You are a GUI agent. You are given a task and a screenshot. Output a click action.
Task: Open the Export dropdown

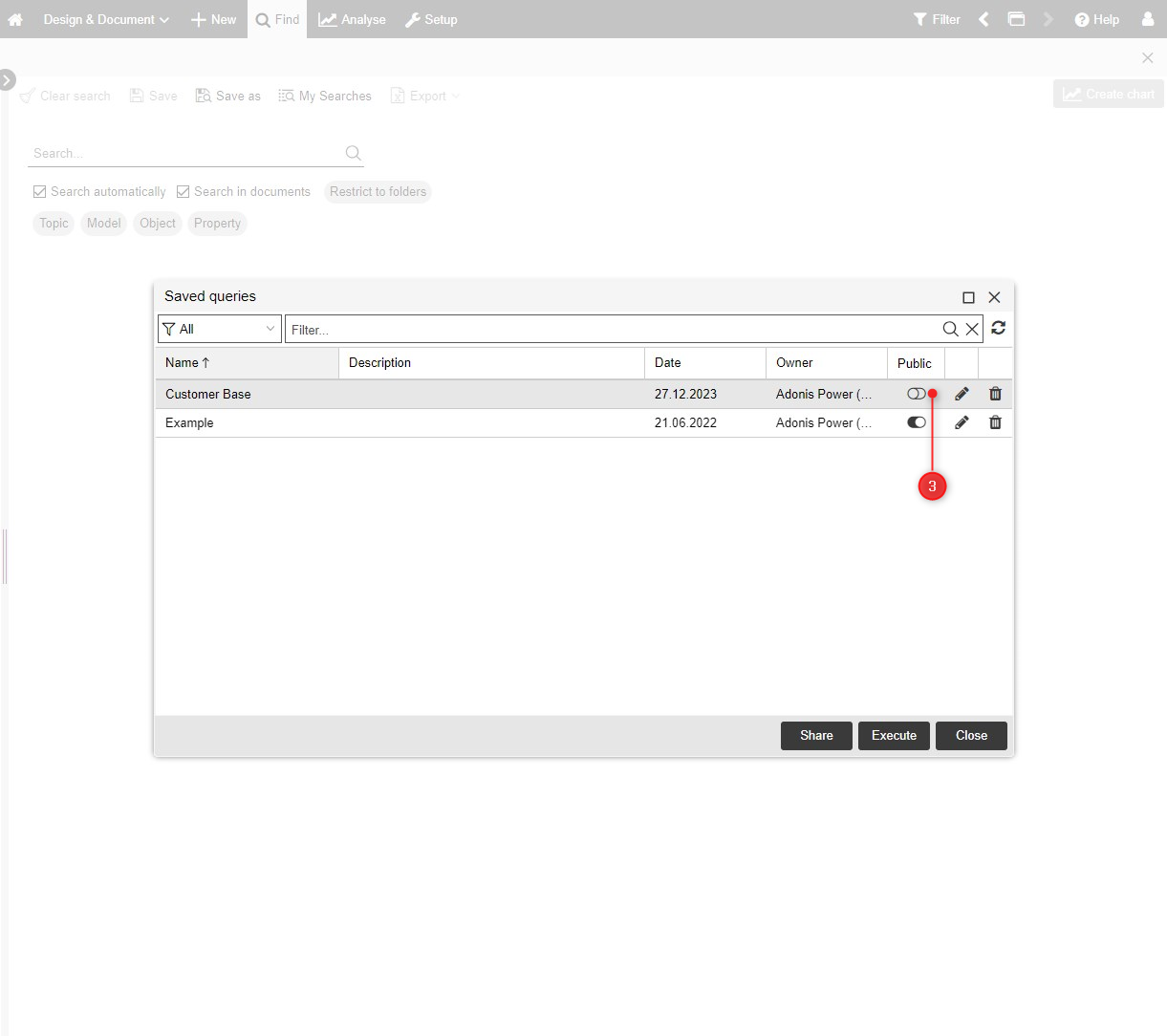pyautogui.click(x=425, y=96)
